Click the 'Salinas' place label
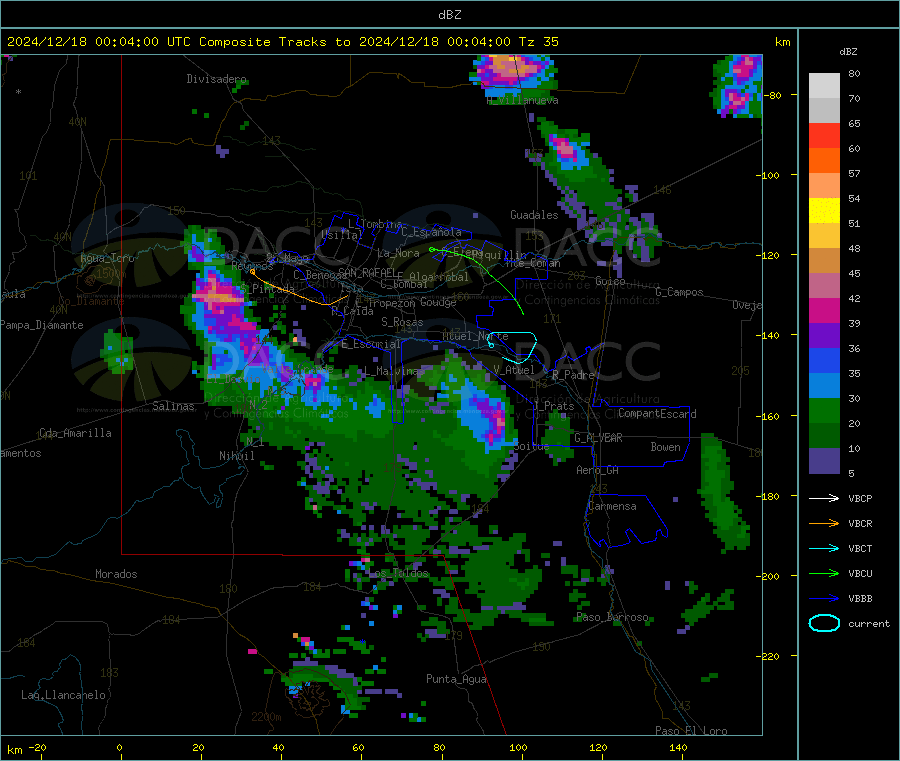 173,406
